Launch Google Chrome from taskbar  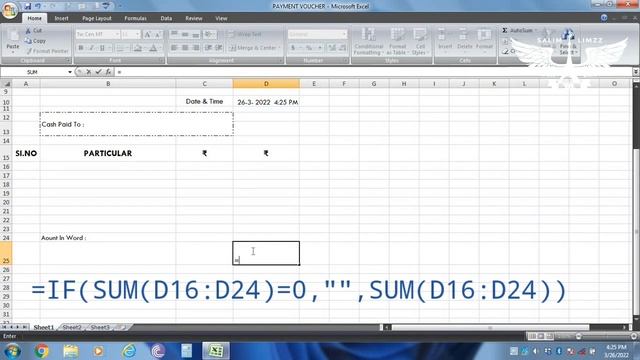tap(41, 351)
